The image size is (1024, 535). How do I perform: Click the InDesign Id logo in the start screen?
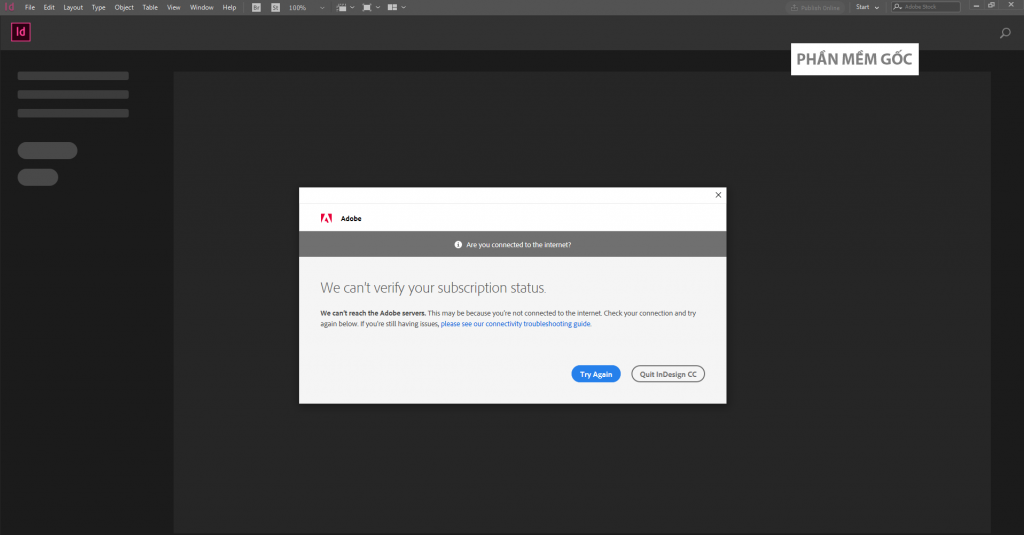(x=21, y=32)
